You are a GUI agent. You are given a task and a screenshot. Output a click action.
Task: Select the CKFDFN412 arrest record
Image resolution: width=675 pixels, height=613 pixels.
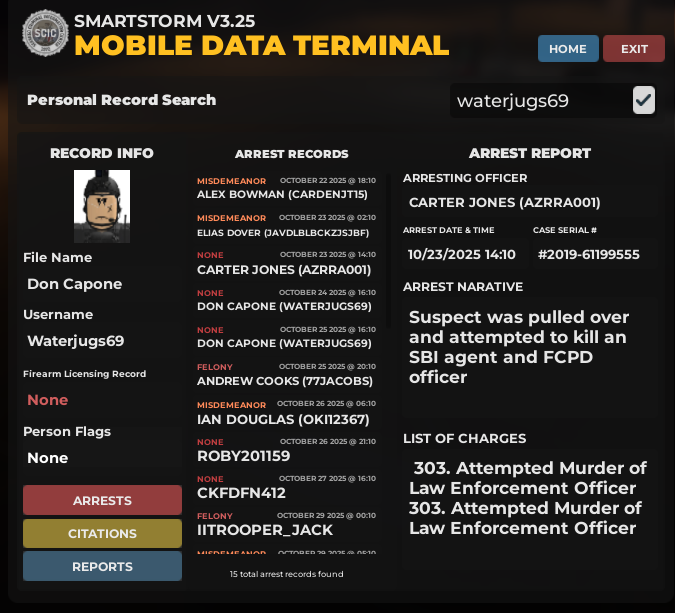click(x=286, y=487)
